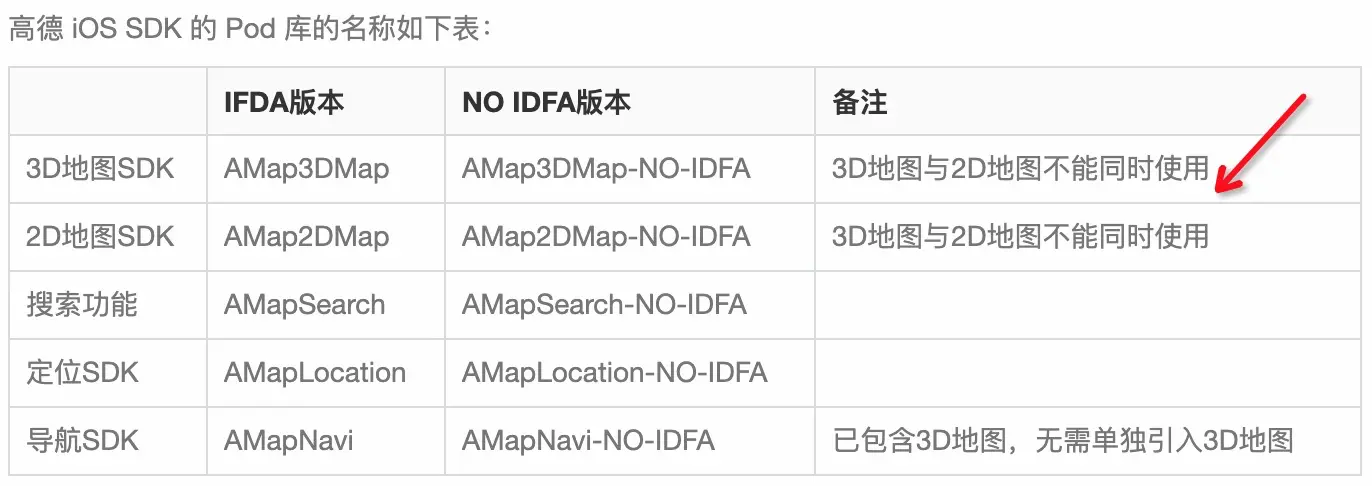Screen dimensions: 1372x486
Task: Click AMapNavi pod name
Action: pyautogui.click(x=289, y=440)
